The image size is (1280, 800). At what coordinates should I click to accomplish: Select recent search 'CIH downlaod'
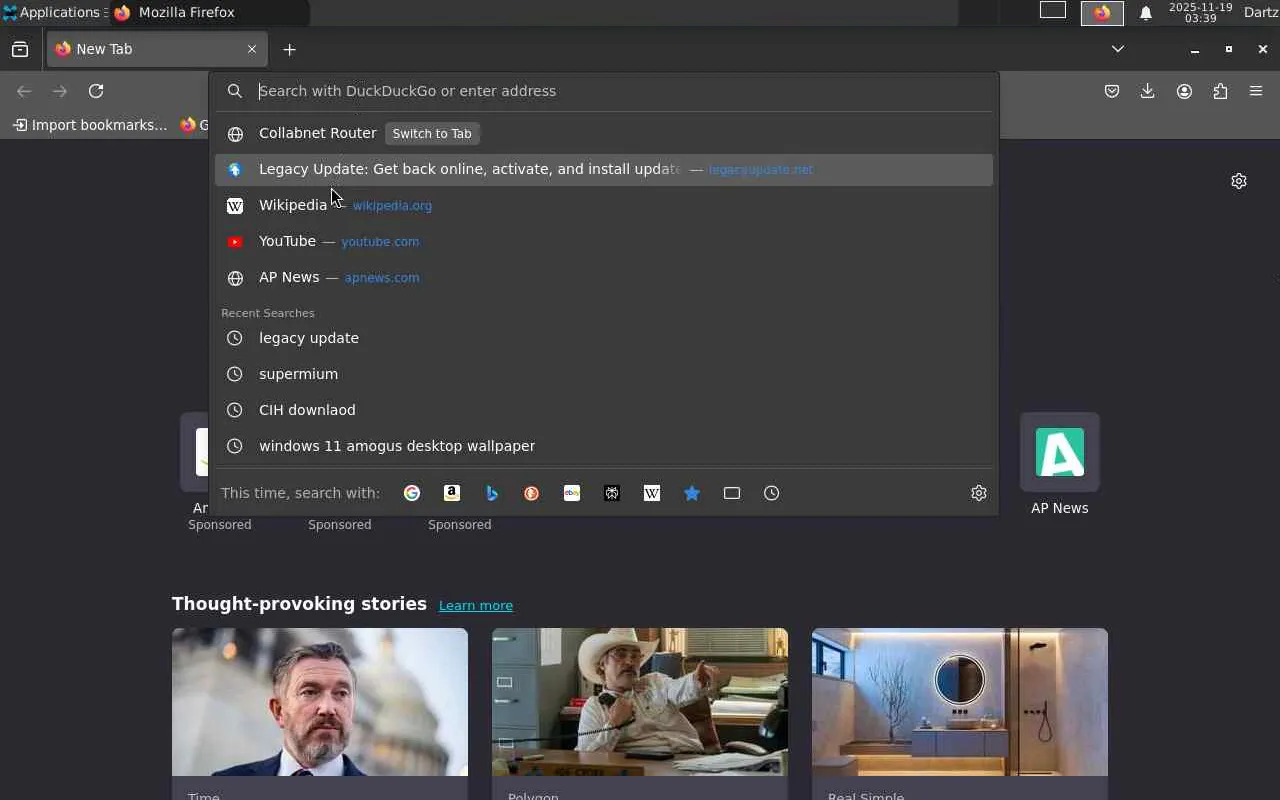[x=604, y=410]
